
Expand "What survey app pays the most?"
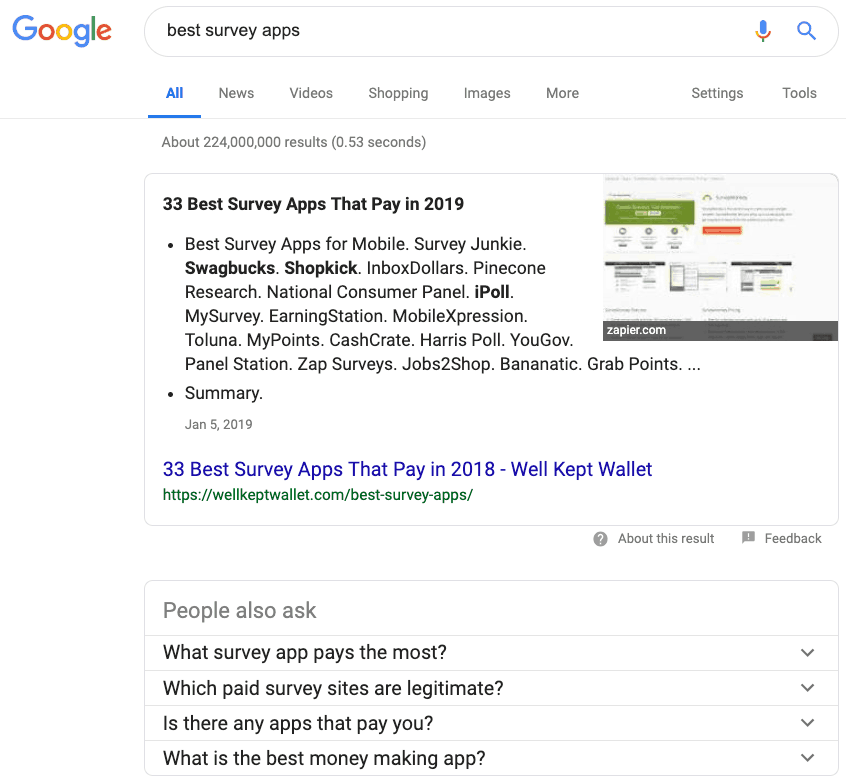808,653
